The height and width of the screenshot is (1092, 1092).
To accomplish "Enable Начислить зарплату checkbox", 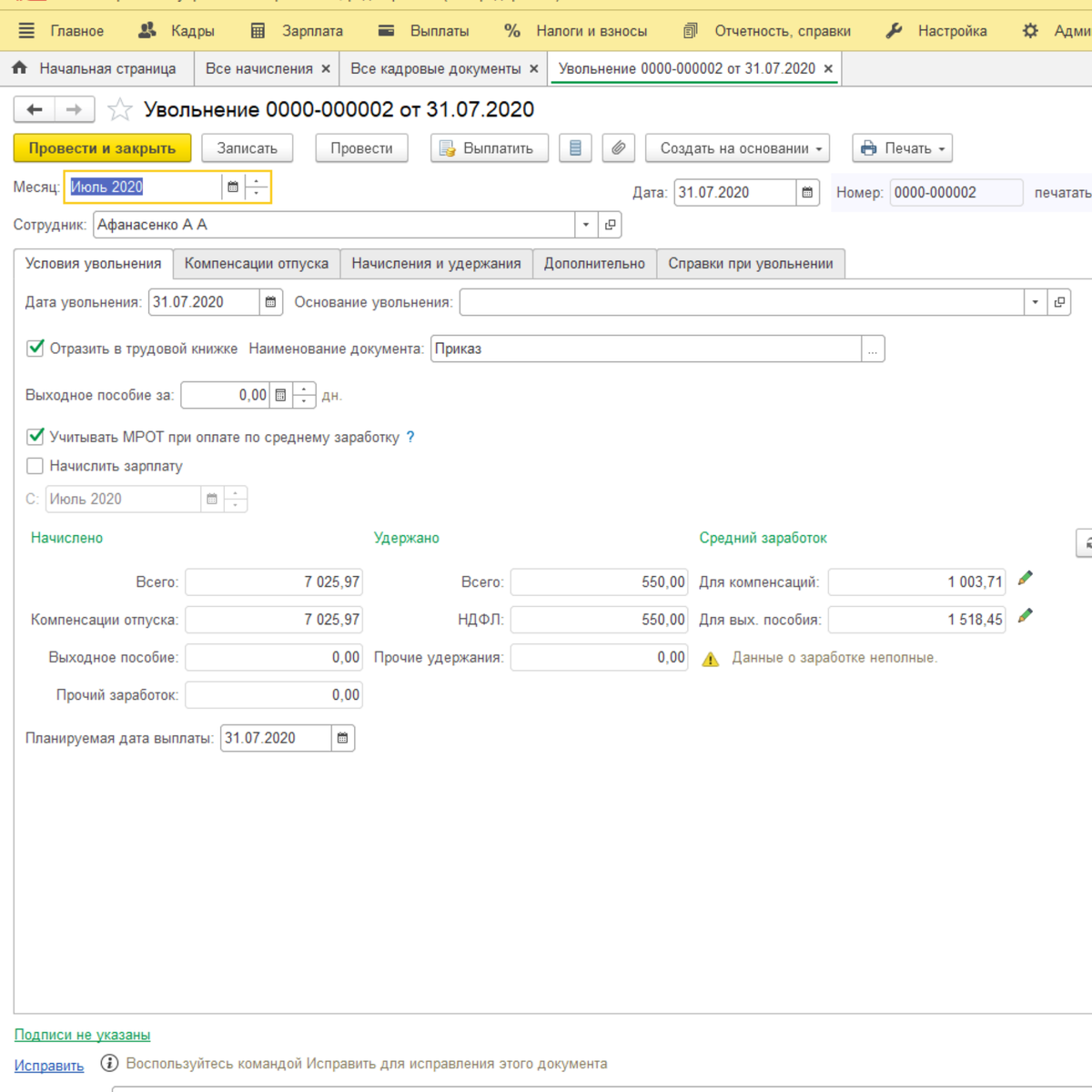I will (x=35, y=466).
